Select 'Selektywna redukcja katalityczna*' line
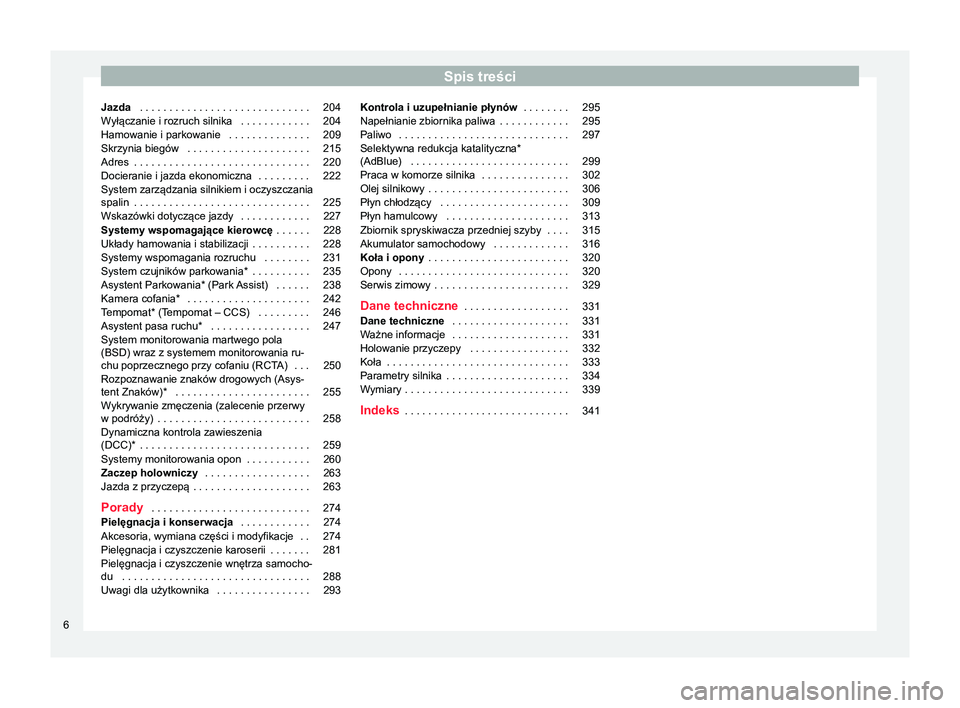The height and width of the screenshot is (708, 960). 440,148
